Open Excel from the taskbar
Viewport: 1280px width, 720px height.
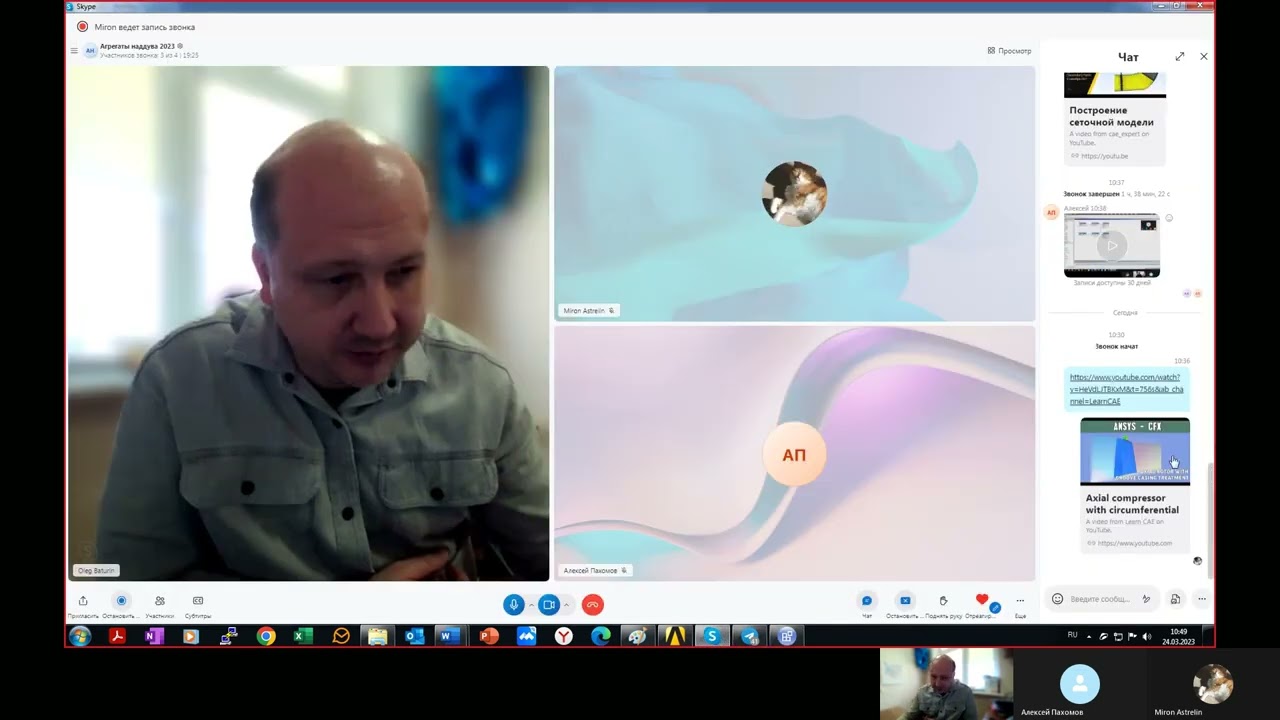(x=303, y=636)
